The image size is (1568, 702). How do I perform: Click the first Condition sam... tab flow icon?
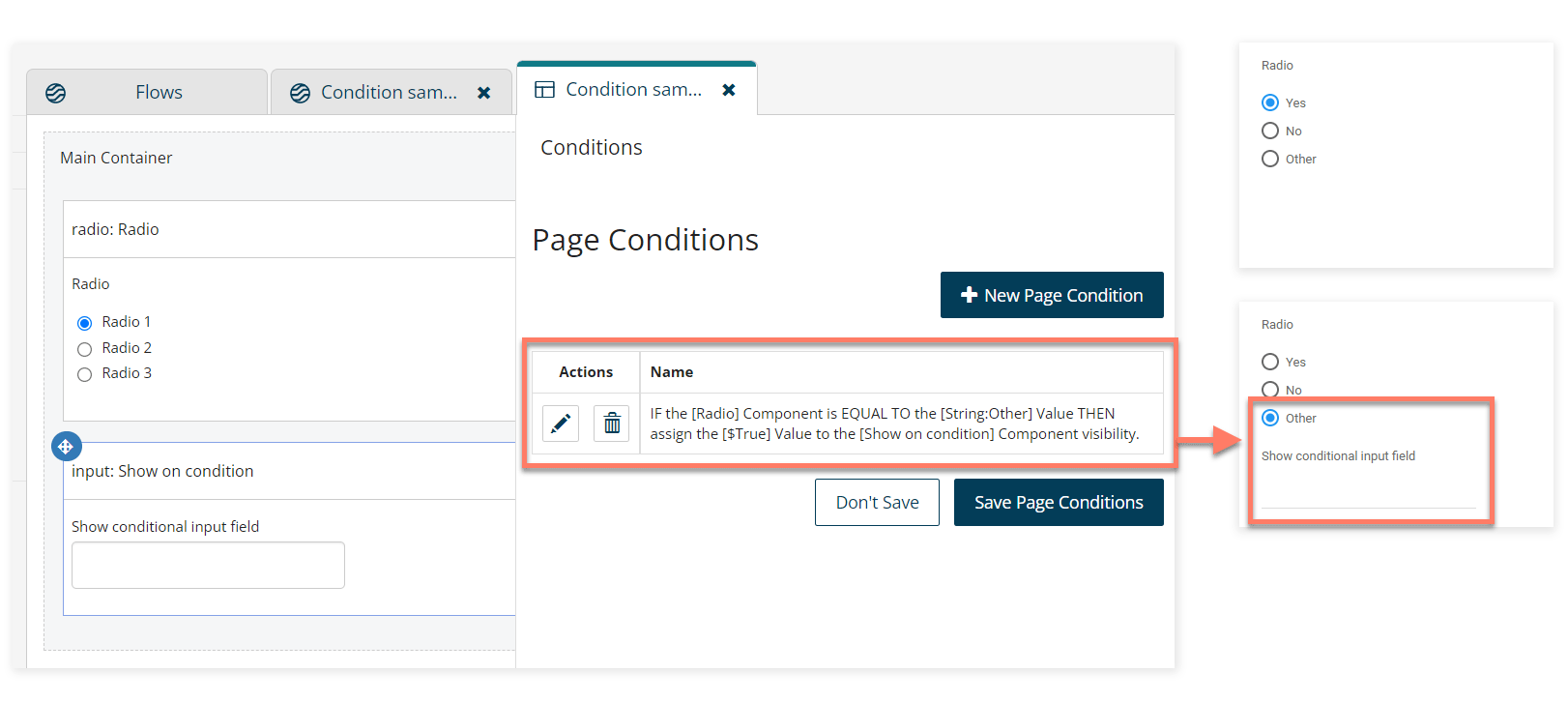point(301,93)
